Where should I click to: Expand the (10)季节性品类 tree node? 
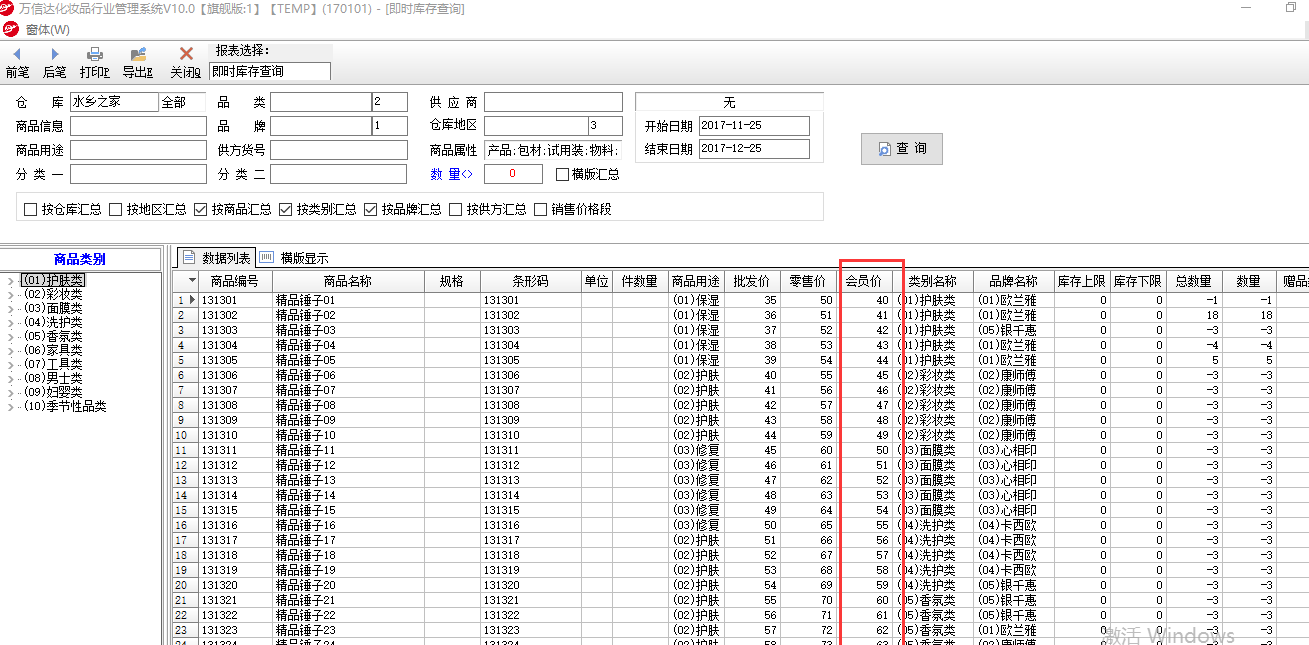click(9, 407)
